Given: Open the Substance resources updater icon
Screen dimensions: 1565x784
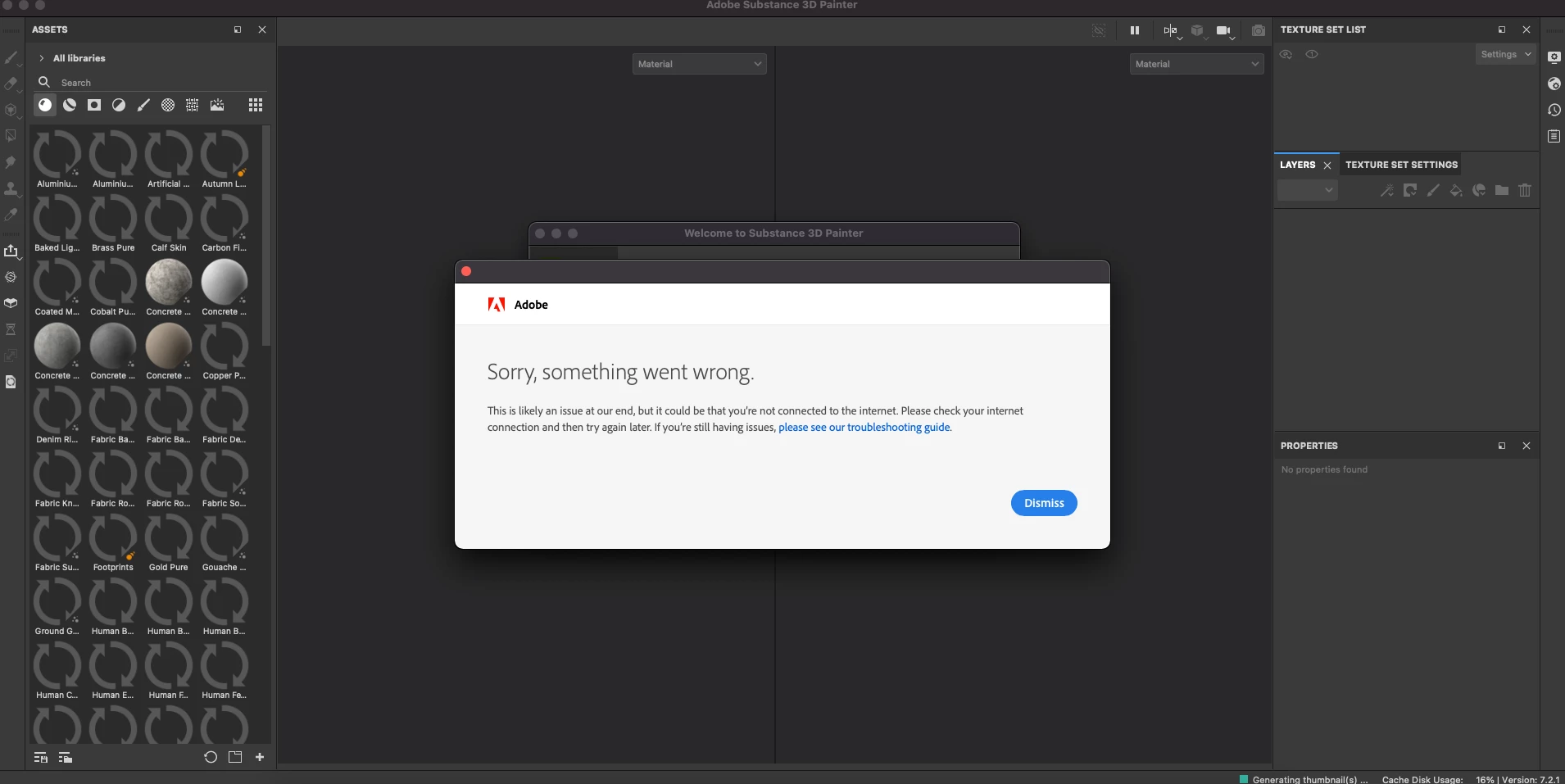Looking at the screenshot, I should click(x=11, y=277).
